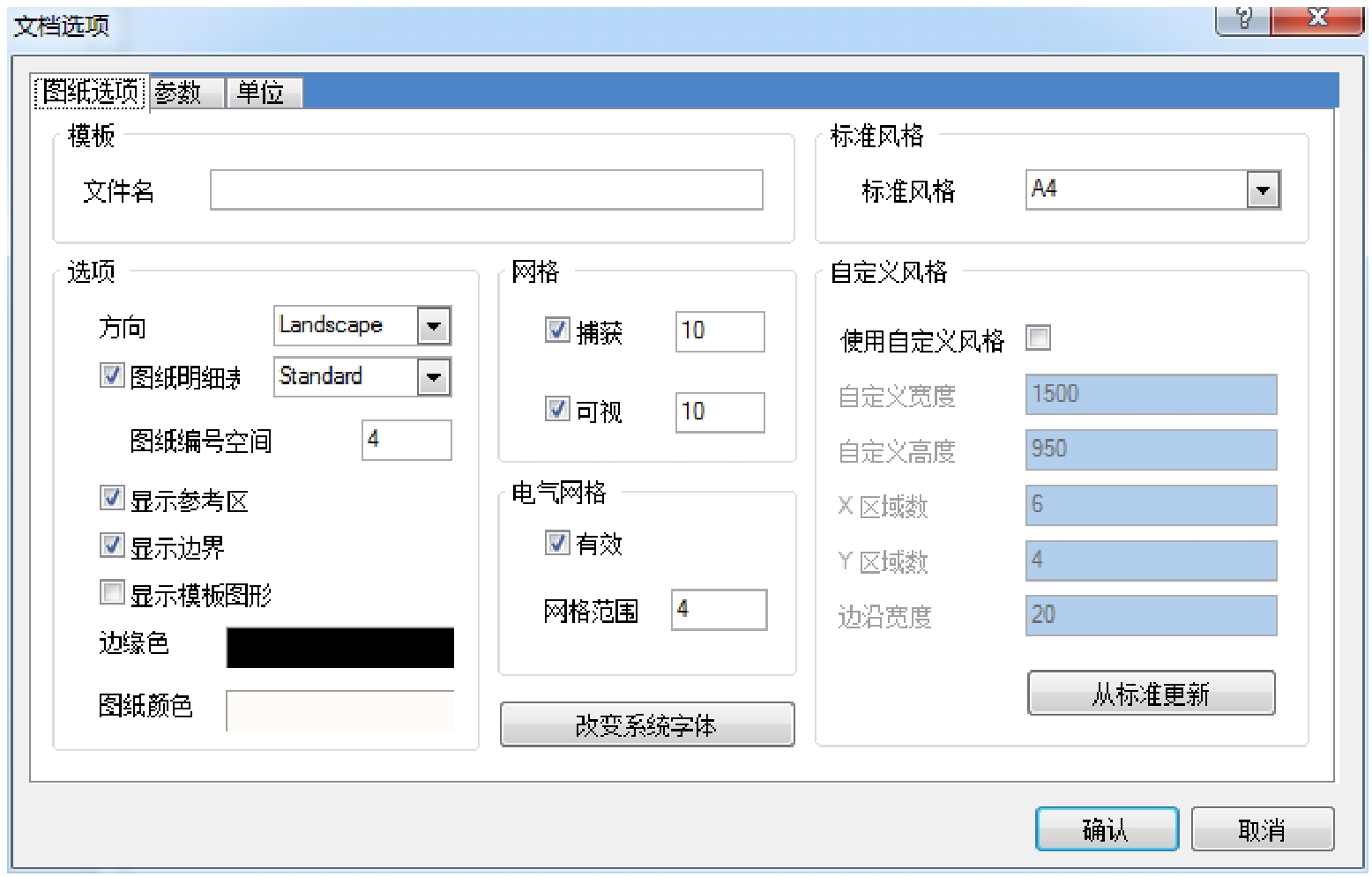Viewport: 1372px width, 876px height.
Task: Switch to the 图纸选项 tab
Action: coord(90,92)
